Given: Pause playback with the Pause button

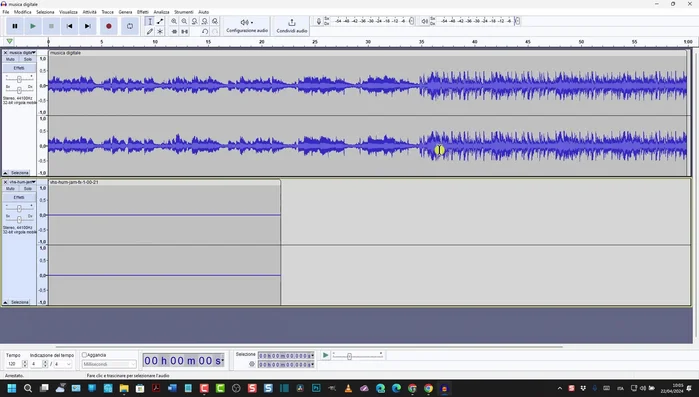Looking at the screenshot, I should tap(15, 26).
